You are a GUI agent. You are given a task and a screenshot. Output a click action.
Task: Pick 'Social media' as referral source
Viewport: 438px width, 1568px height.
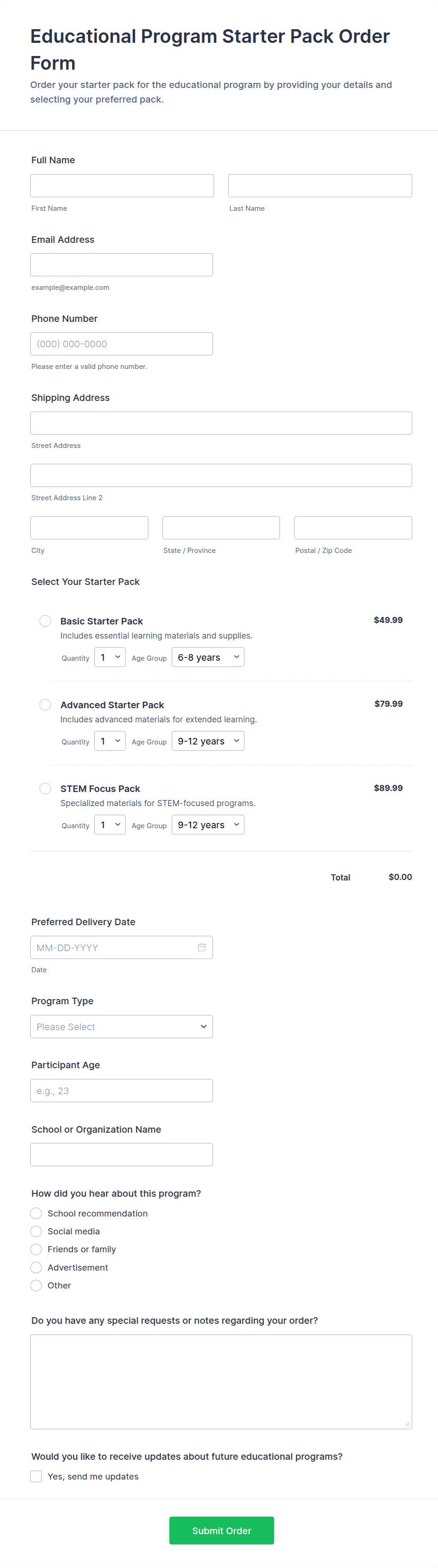pos(37,1232)
